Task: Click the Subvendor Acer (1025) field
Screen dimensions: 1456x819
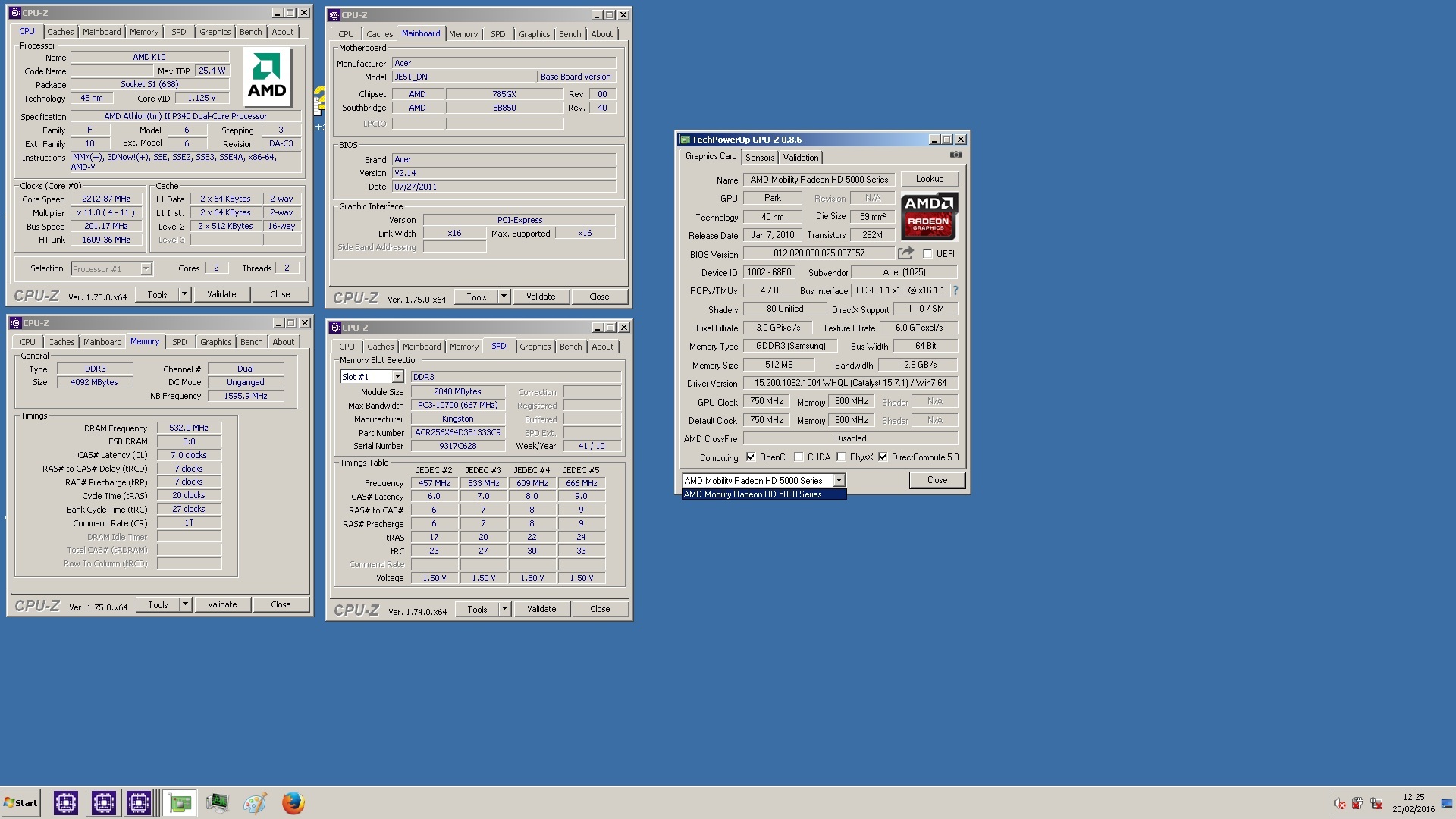Action: coord(904,272)
